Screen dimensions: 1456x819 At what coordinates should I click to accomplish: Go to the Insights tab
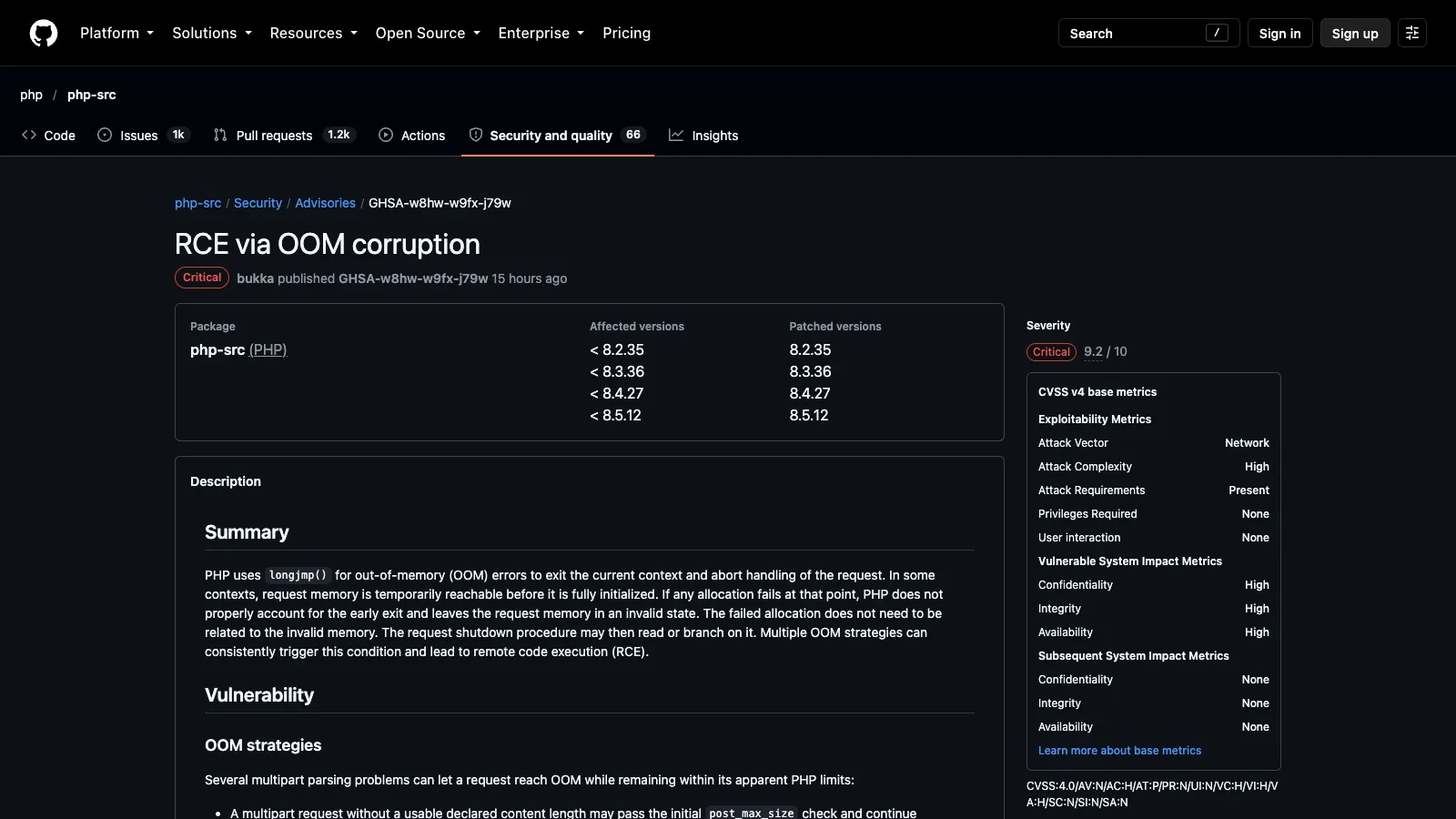tap(703, 136)
